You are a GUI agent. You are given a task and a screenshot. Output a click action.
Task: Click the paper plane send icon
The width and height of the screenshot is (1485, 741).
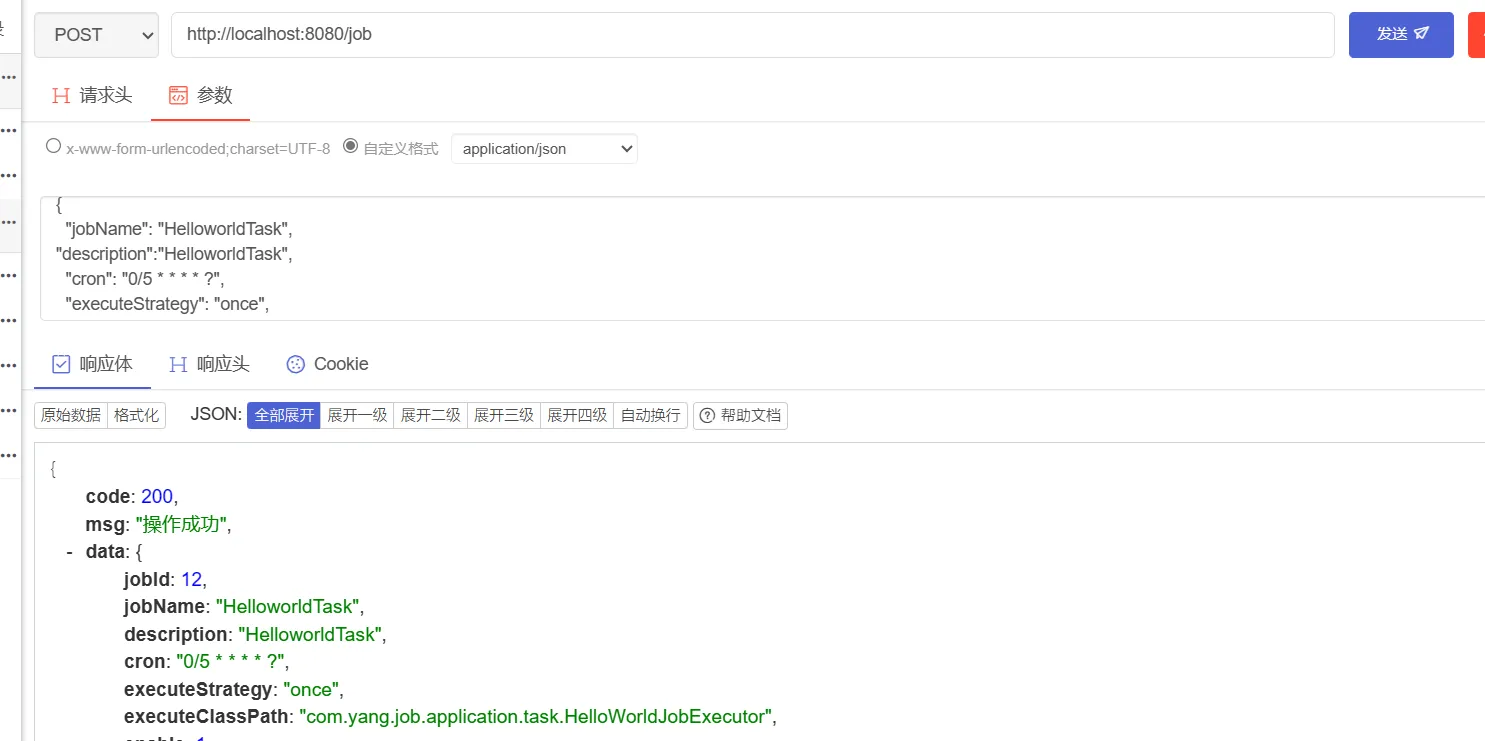click(x=1421, y=34)
